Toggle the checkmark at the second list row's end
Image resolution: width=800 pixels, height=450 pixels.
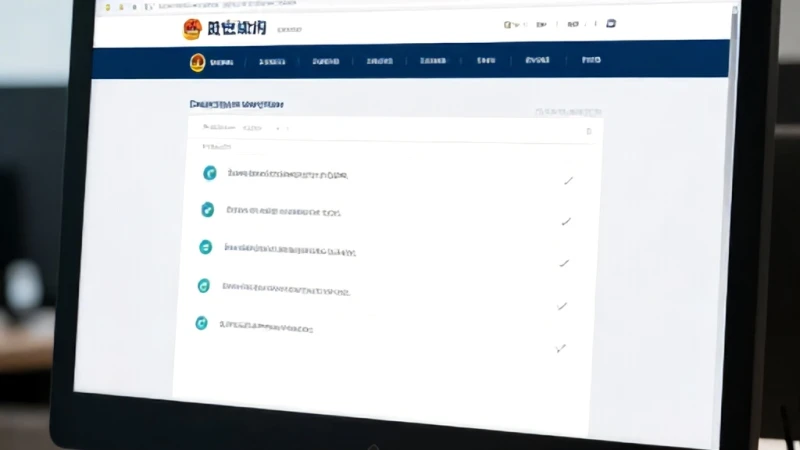click(566, 221)
